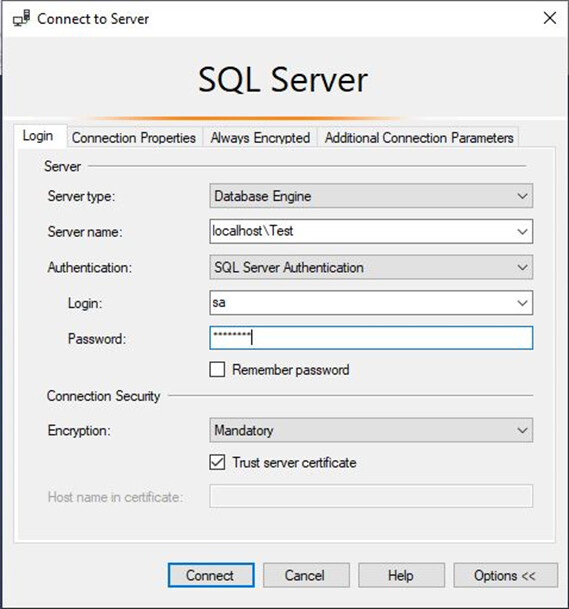Switch to the Login tab
569x609 pixels.
pyautogui.click(x=40, y=136)
